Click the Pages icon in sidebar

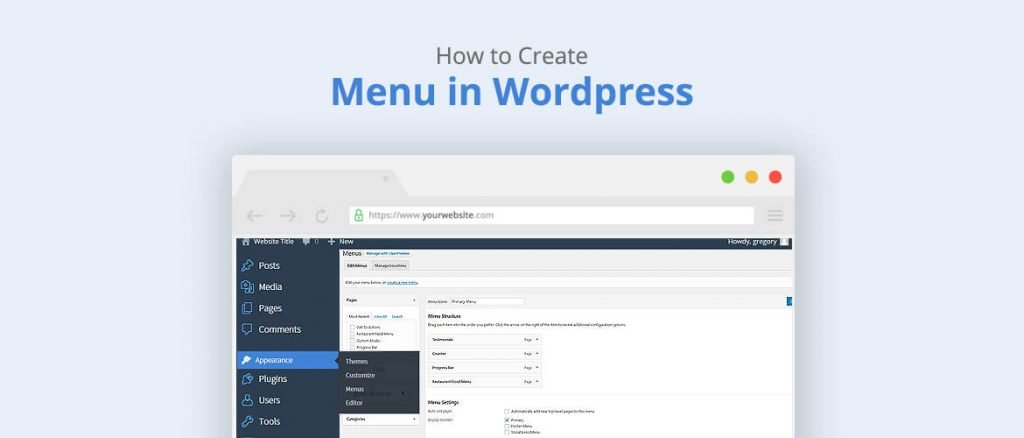[x=248, y=308]
